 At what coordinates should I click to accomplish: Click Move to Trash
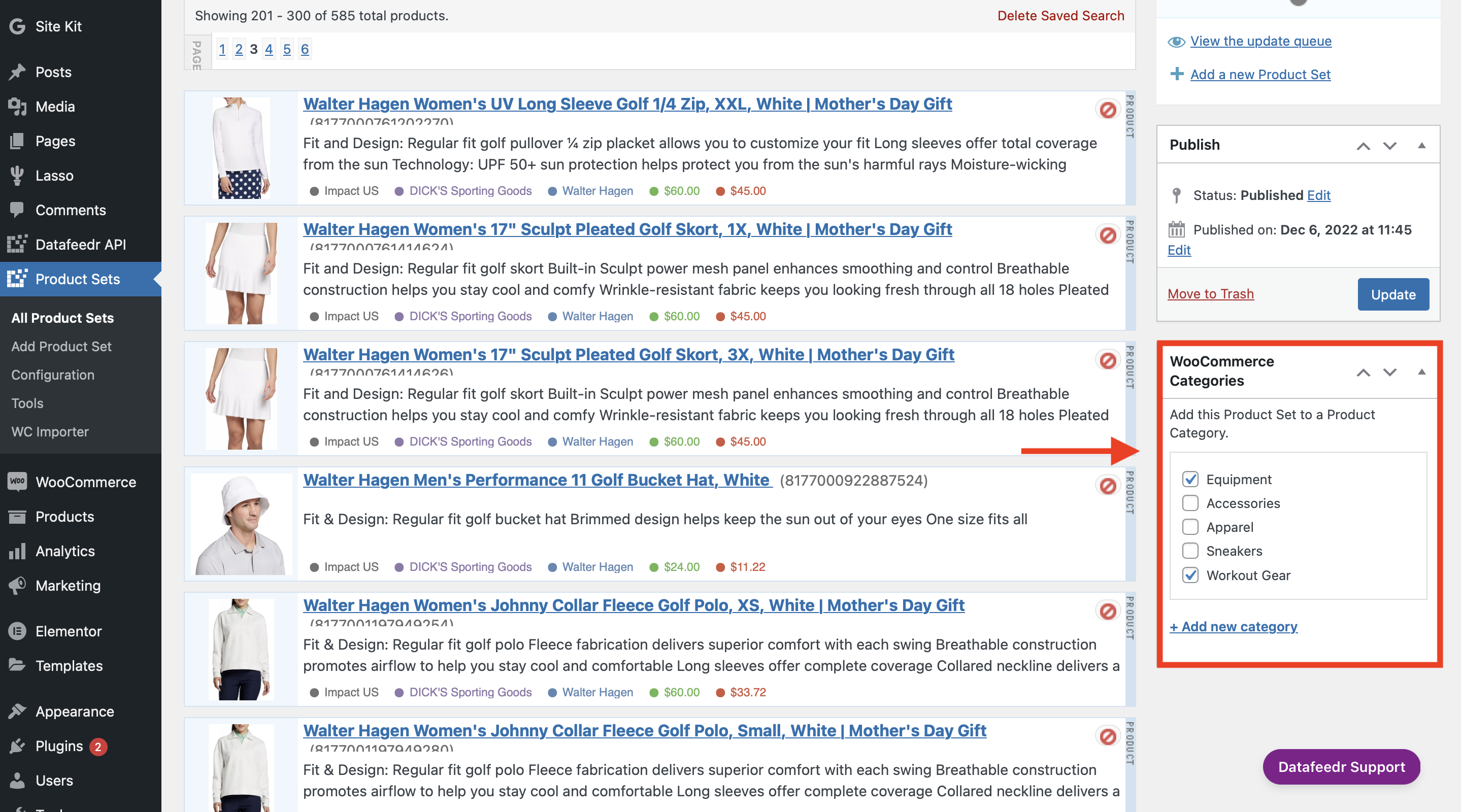pyautogui.click(x=1210, y=294)
